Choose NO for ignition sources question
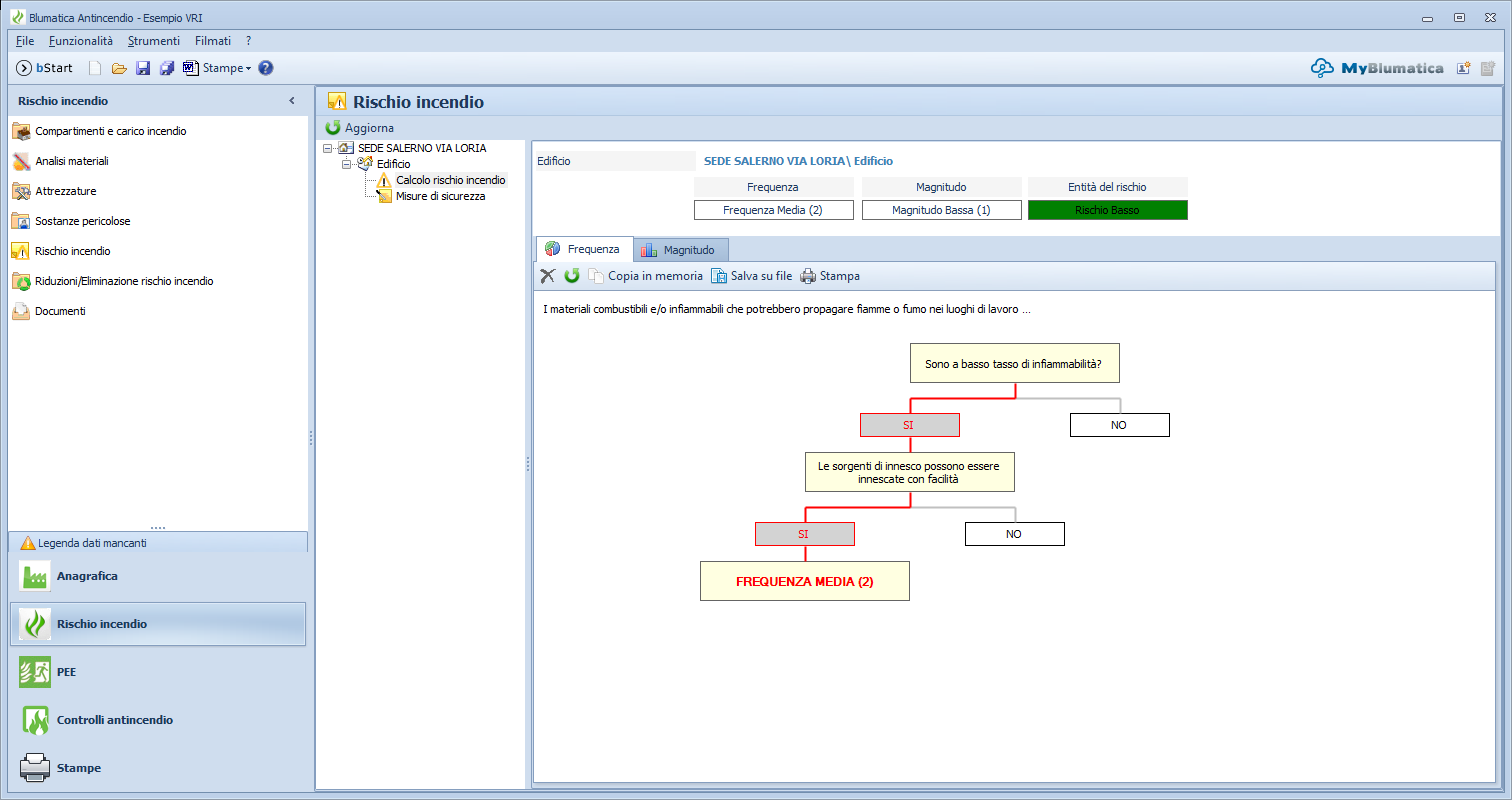This screenshot has height=800, width=1512. [1014, 534]
